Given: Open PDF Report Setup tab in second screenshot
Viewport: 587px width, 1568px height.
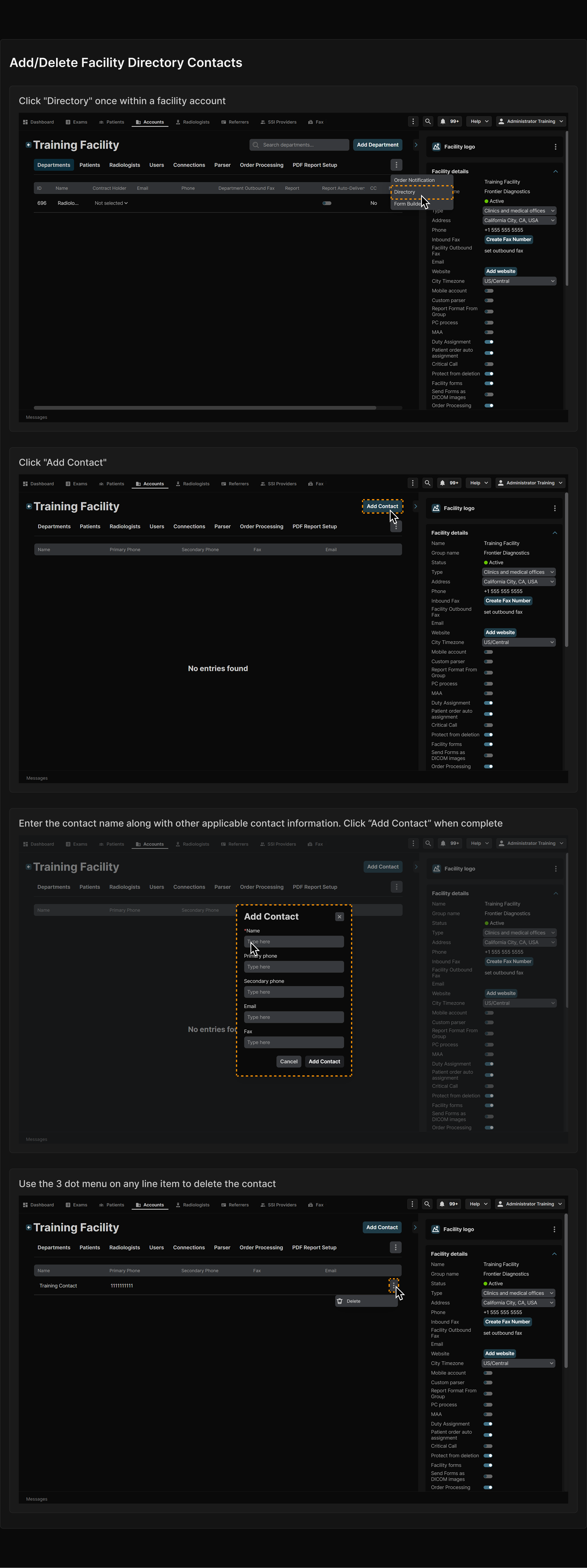Looking at the screenshot, I should (314, 526).
